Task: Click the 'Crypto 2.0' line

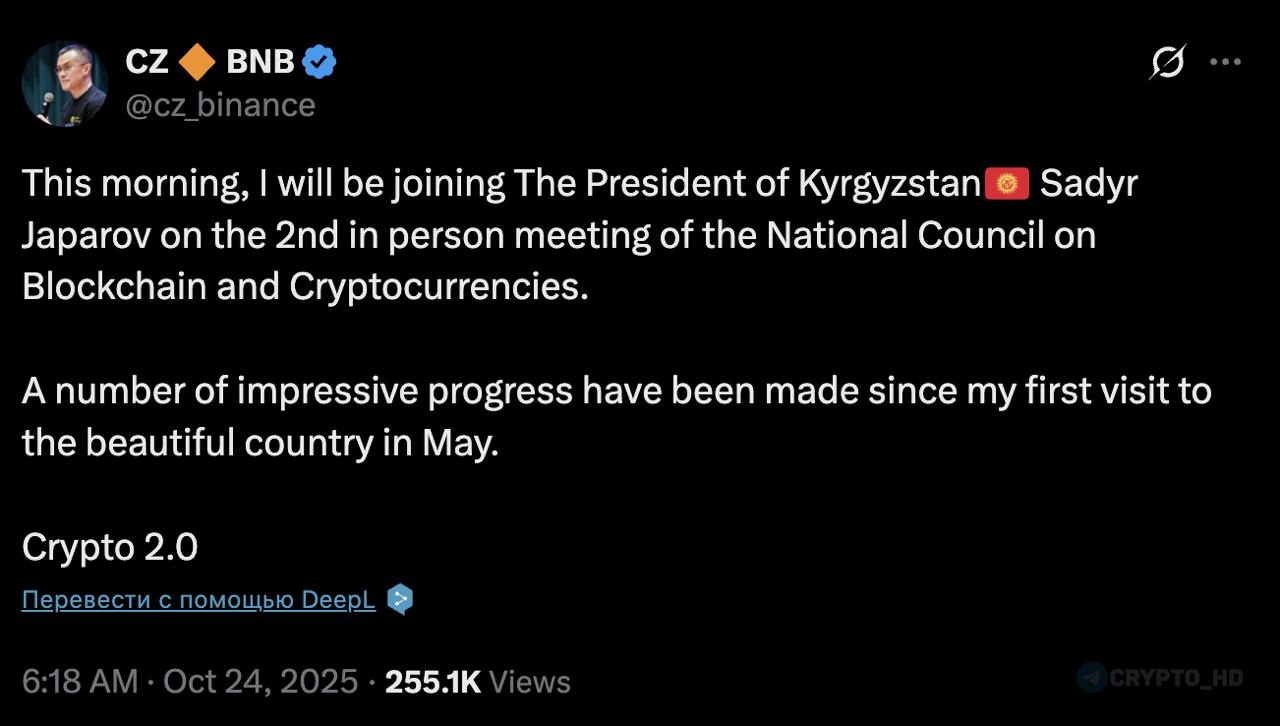Action: click(110, 548)
